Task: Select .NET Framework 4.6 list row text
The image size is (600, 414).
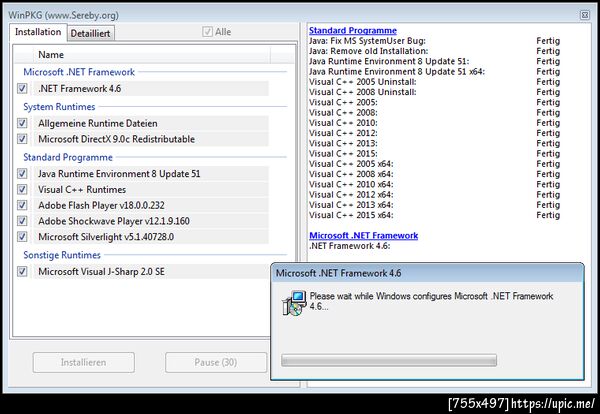Action: [x=80, y=89]
